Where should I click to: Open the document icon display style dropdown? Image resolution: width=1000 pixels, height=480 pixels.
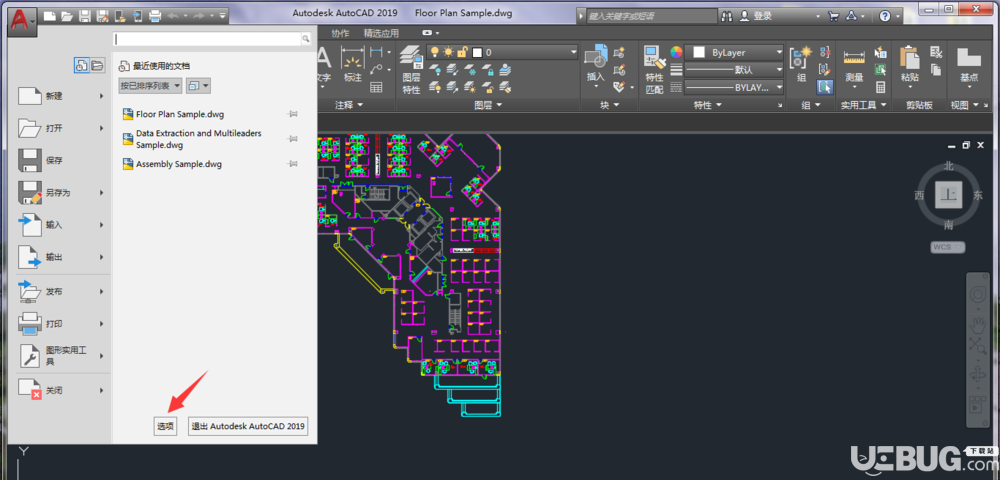[198, 85]
